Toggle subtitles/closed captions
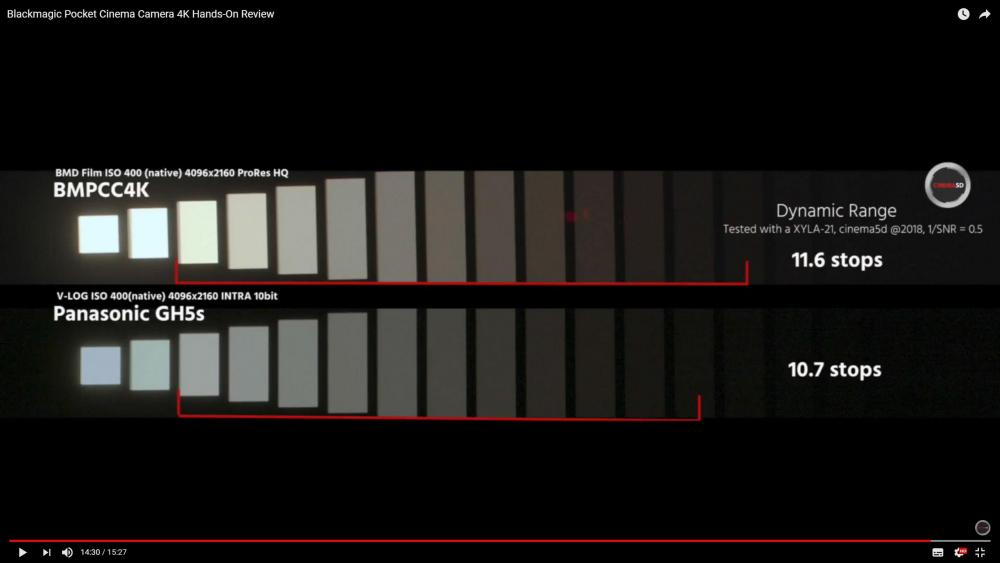 (938, 552)
